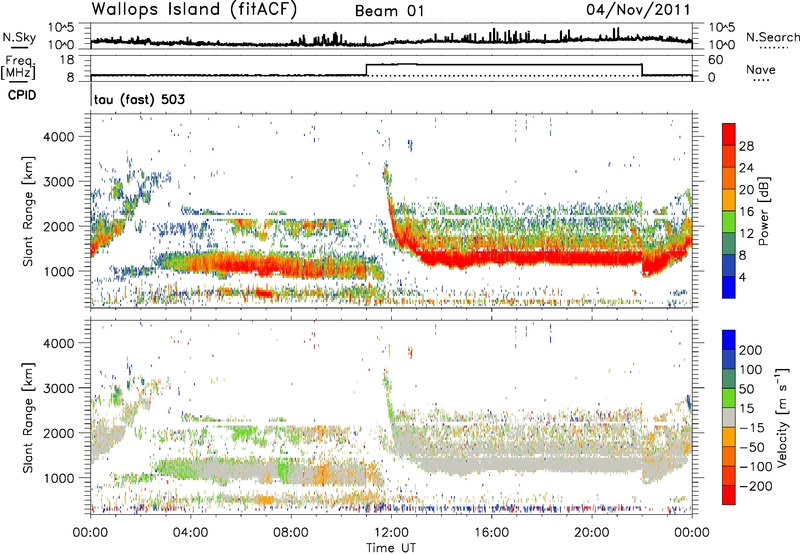Click the "-200" label on Velocity colorbar
The image size is (800, 554).
coord(755,487)
